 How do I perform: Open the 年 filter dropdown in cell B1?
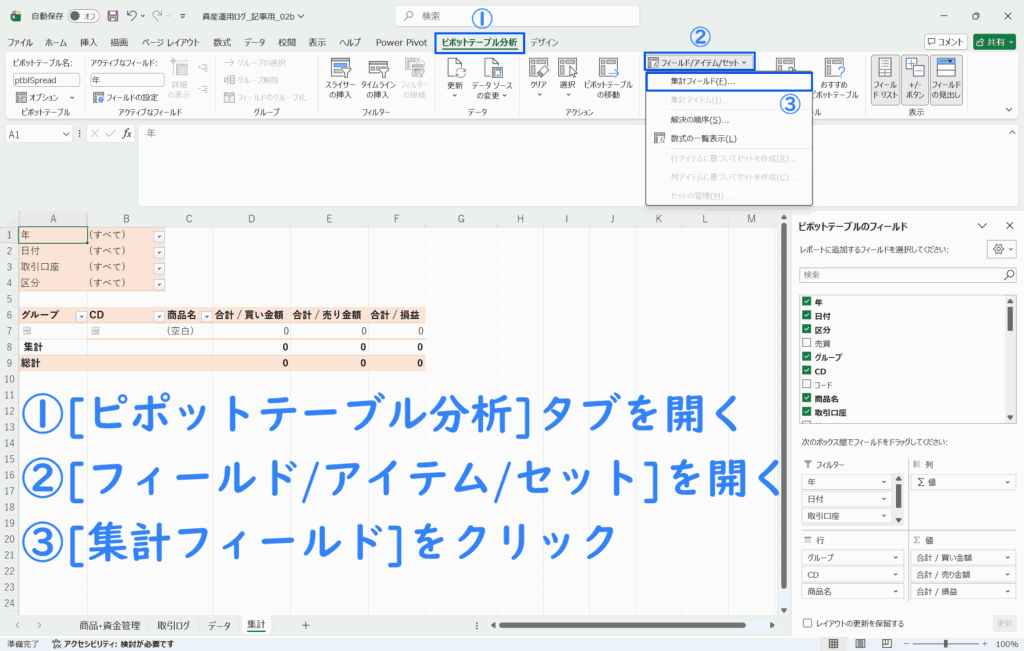159,235
